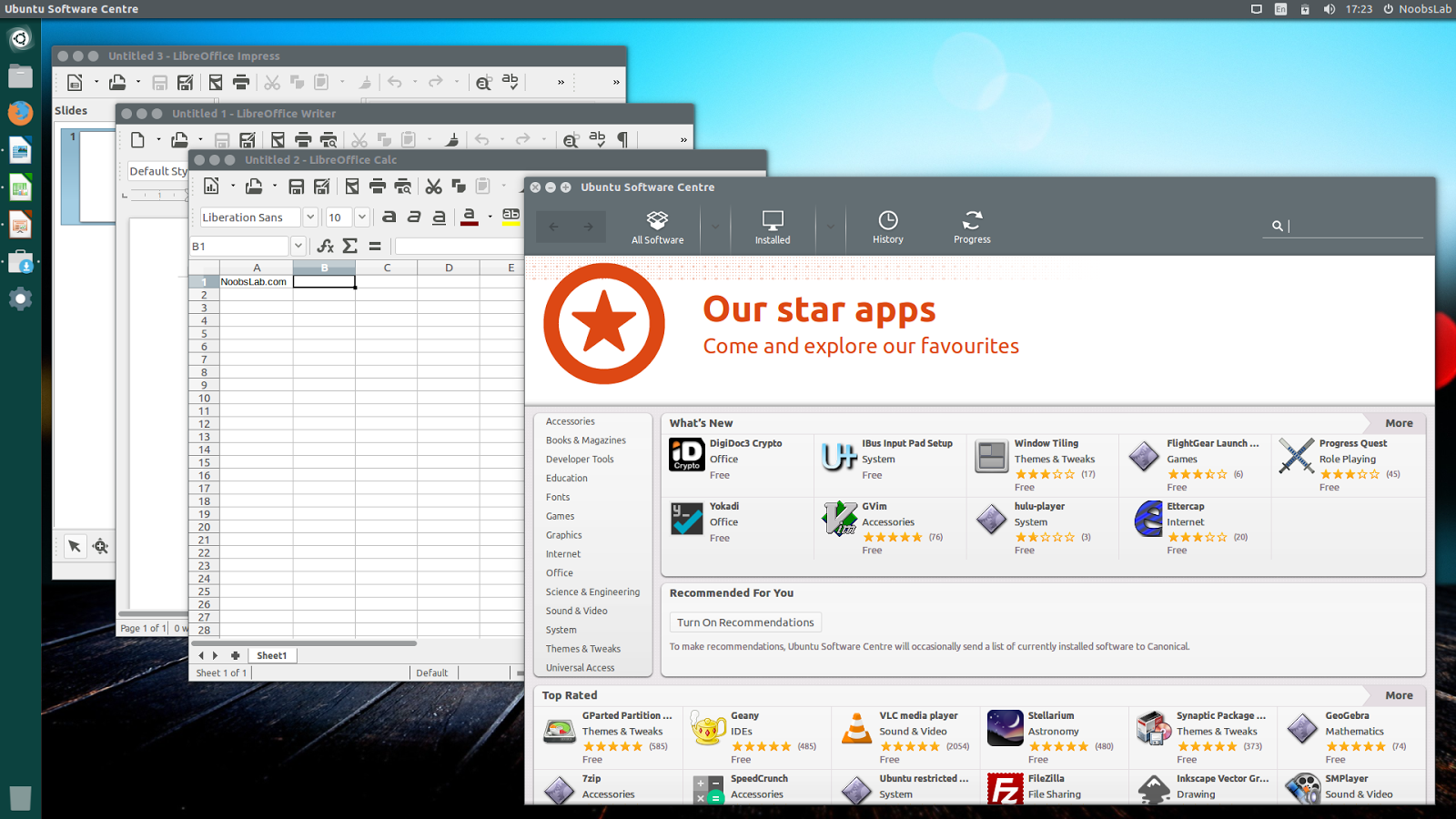The width and height of the screenshot is (1456, 819).
Task: Click Print icon in Calc toolbar
Action: tap(378, 187)
